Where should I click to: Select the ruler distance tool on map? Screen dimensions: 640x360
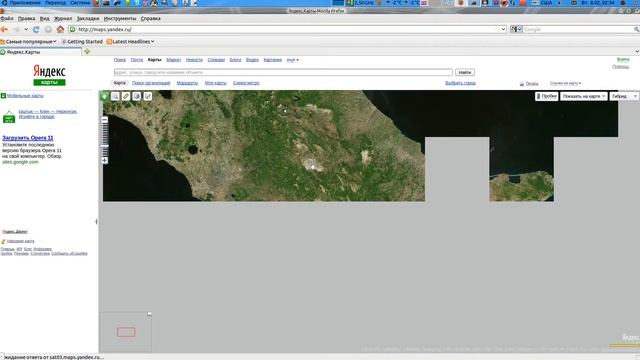coord(126,96)
